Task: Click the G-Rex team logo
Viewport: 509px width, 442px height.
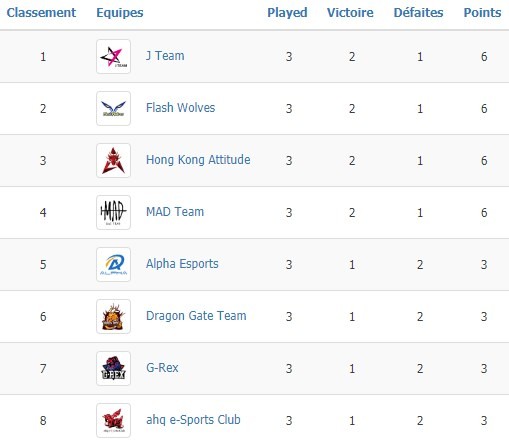Action: click(x=113, y=368)
